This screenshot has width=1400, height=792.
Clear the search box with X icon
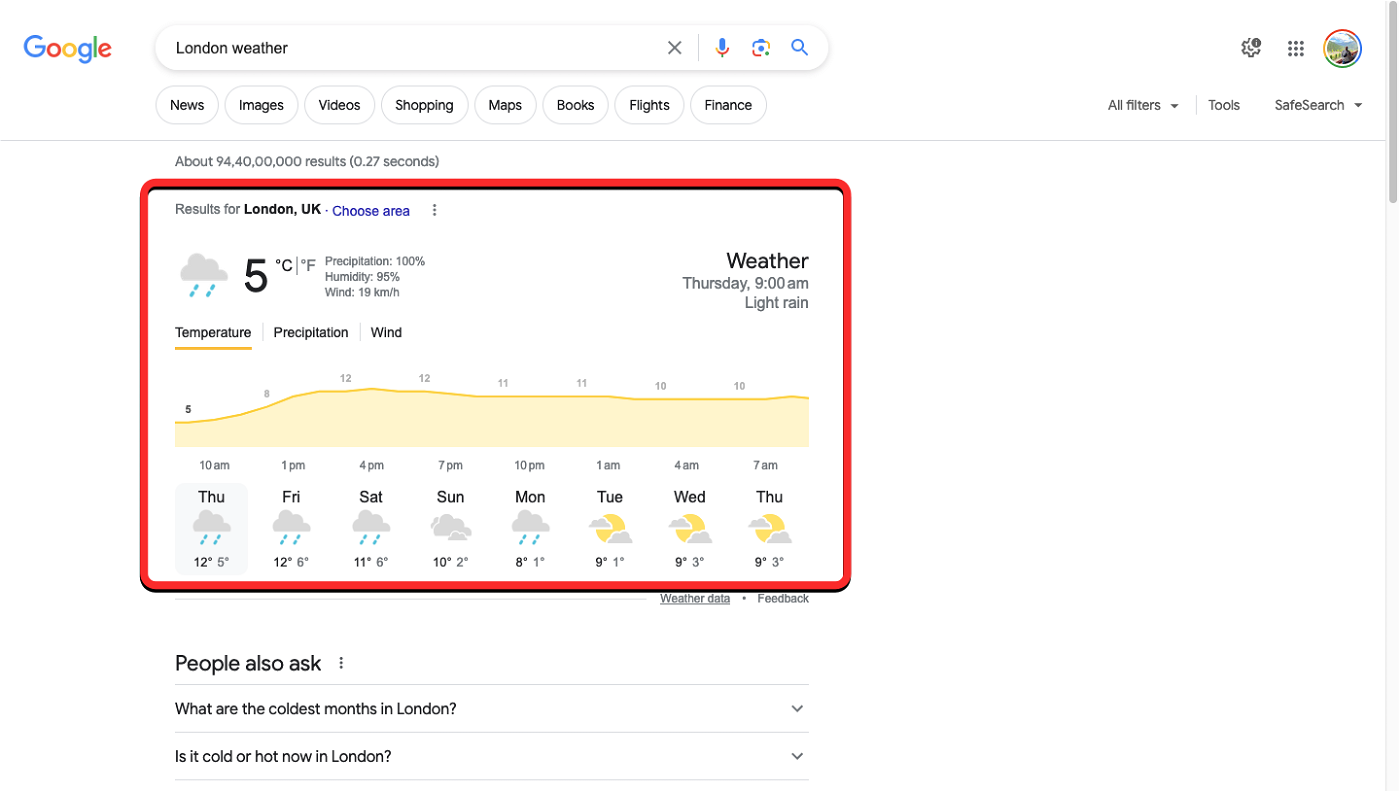coord(675,48)
